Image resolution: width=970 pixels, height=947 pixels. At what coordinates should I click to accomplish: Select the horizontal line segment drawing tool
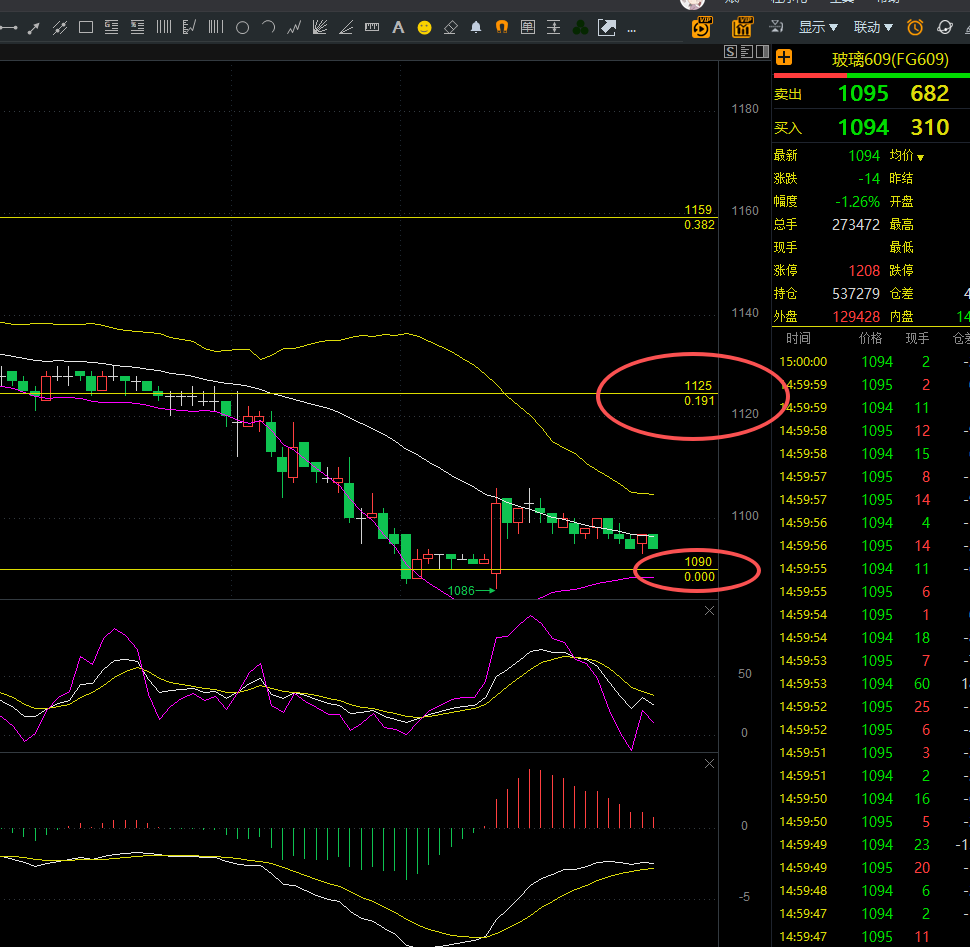[x=8, y=28]
